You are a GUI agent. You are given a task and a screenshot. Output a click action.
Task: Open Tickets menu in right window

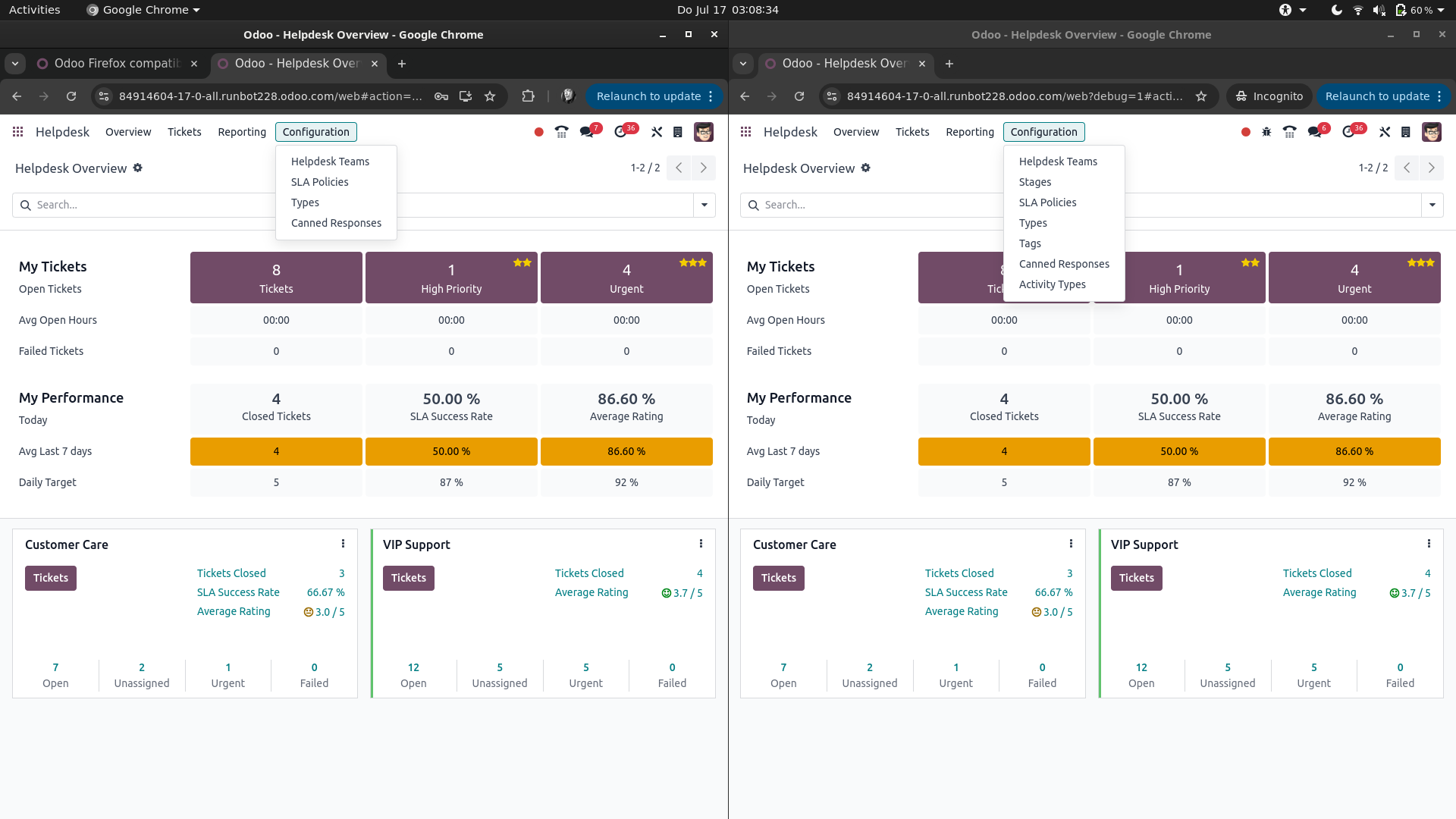912,132
